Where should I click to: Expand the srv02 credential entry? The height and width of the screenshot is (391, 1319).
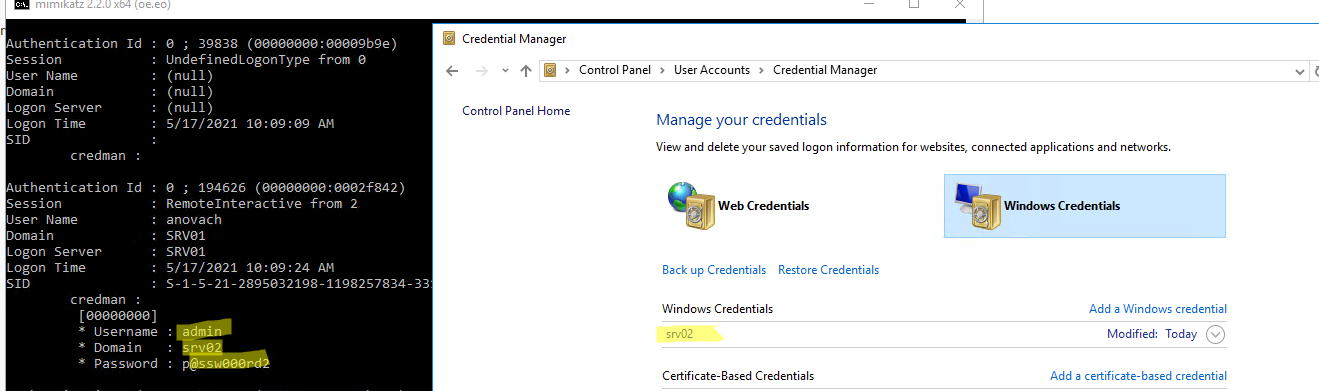pyautogui.click(x=1215, y=335)
